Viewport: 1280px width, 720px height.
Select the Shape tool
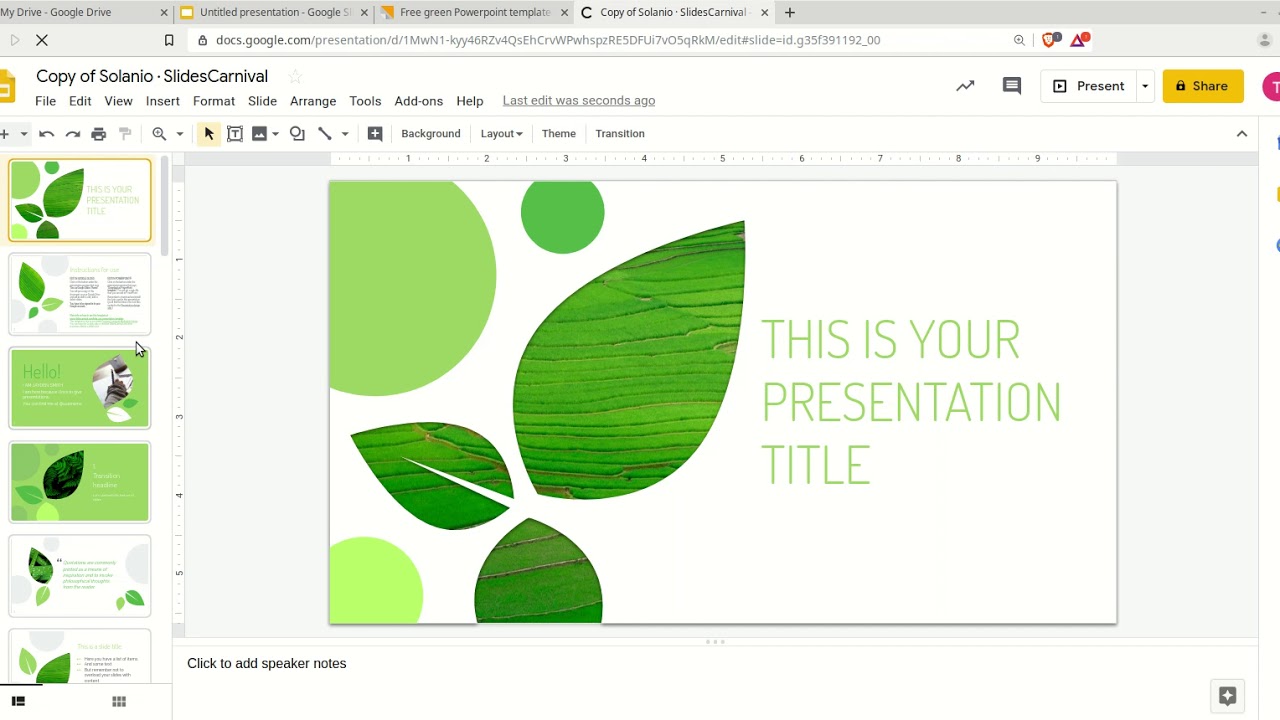tap(297, 134)
